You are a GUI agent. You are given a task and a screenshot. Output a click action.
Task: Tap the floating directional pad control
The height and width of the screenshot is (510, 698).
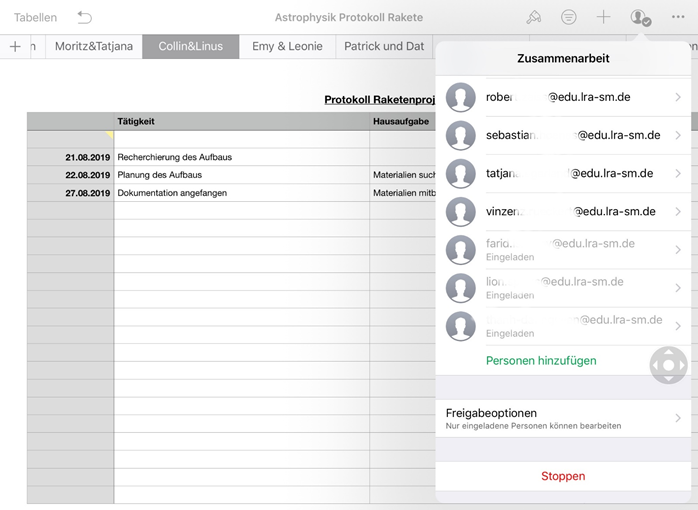[x=669, y=365]
